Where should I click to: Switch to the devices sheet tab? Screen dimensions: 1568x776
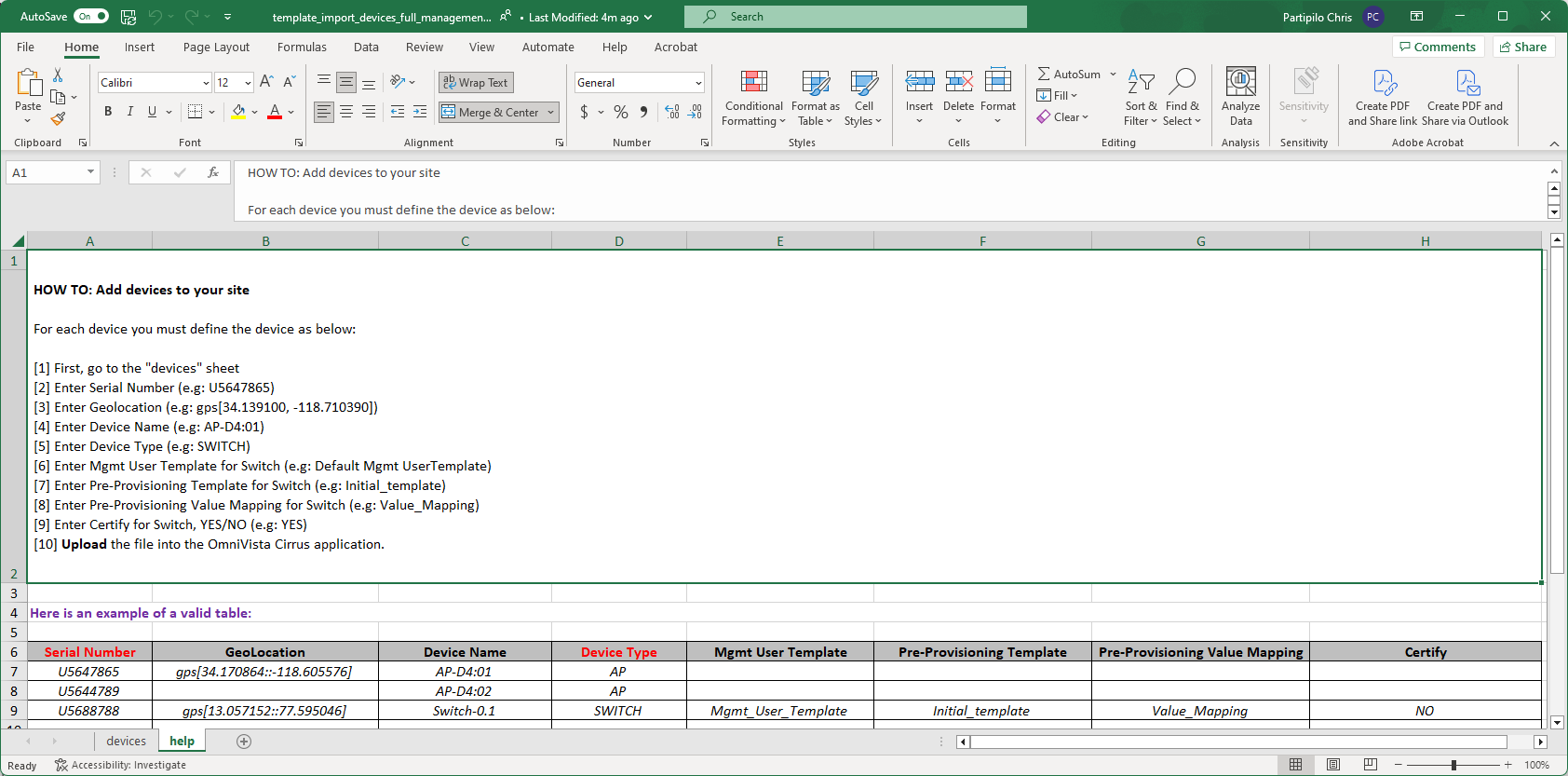126,742
